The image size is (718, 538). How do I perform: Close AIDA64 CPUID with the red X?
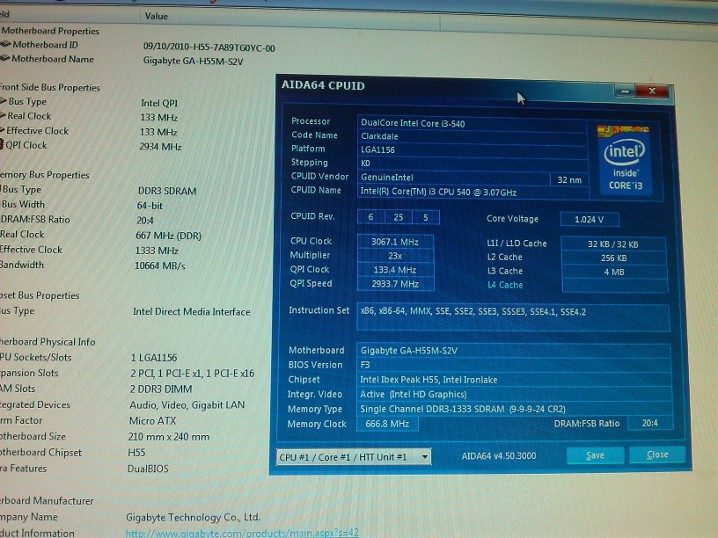653,91
